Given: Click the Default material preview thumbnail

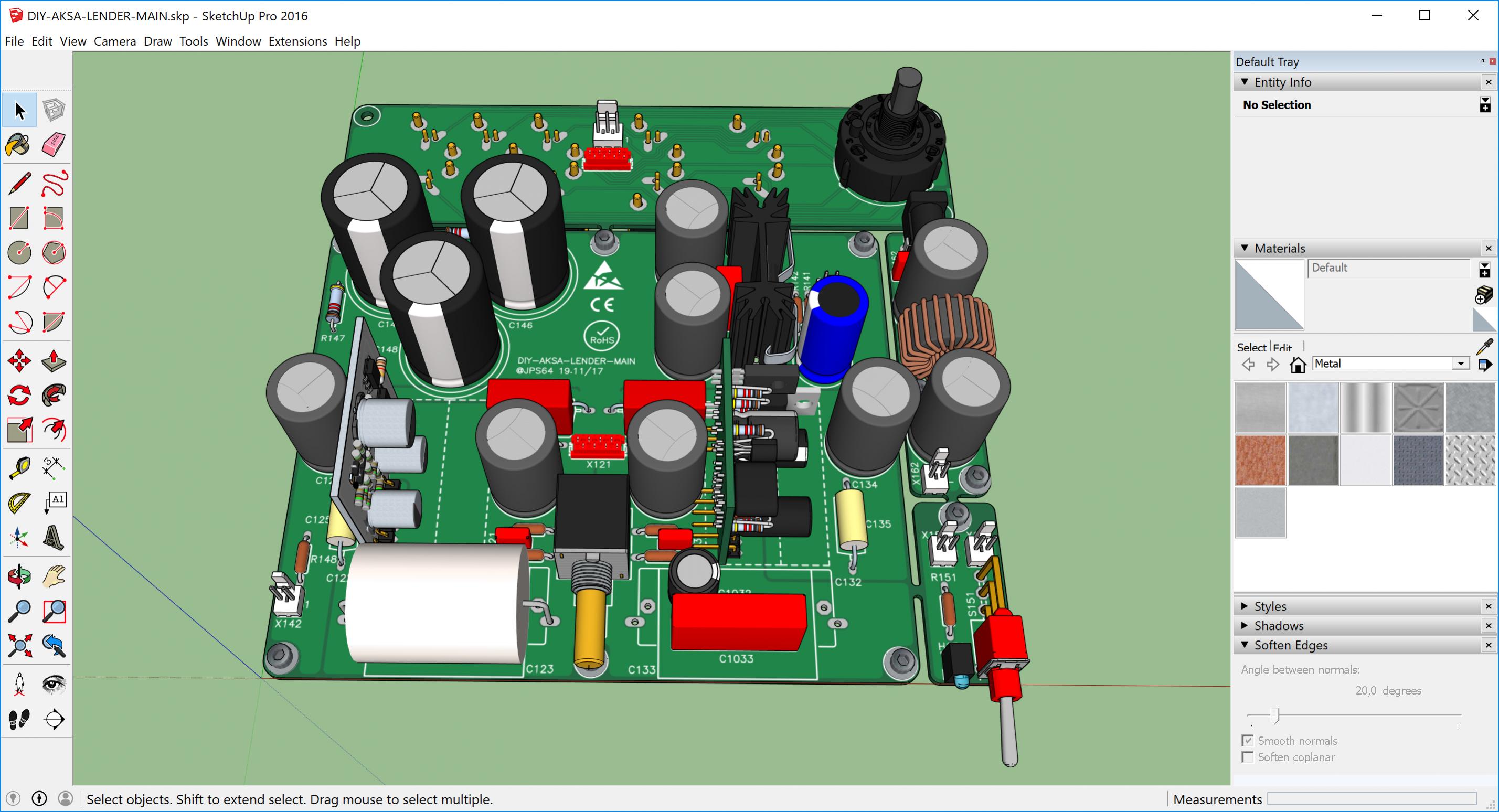Looking at the screenshot, I should point(1269,294).
